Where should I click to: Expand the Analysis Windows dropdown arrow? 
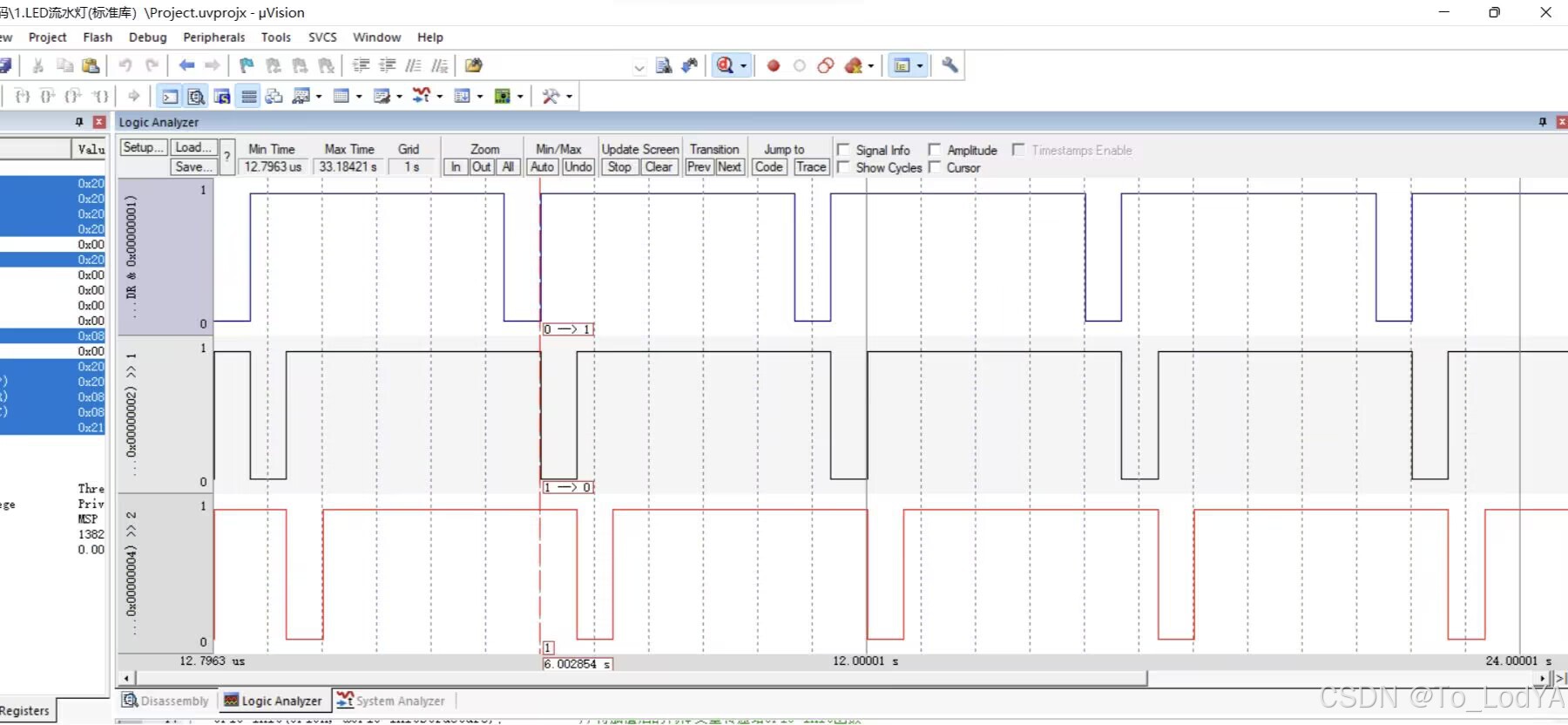point(440,97)
